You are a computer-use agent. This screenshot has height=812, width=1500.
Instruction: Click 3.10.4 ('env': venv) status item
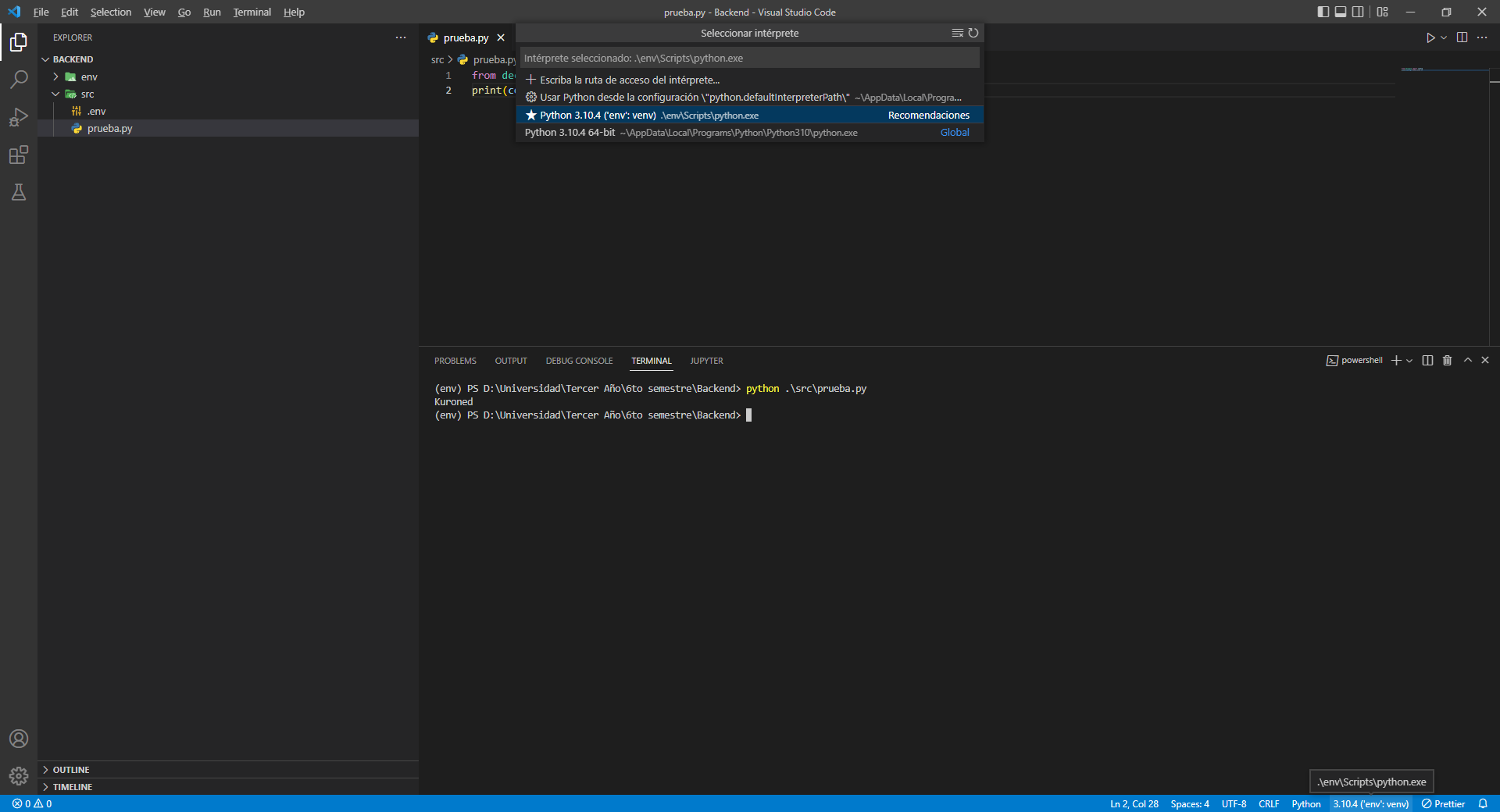pyautogui.click(x=1370, y=803)
